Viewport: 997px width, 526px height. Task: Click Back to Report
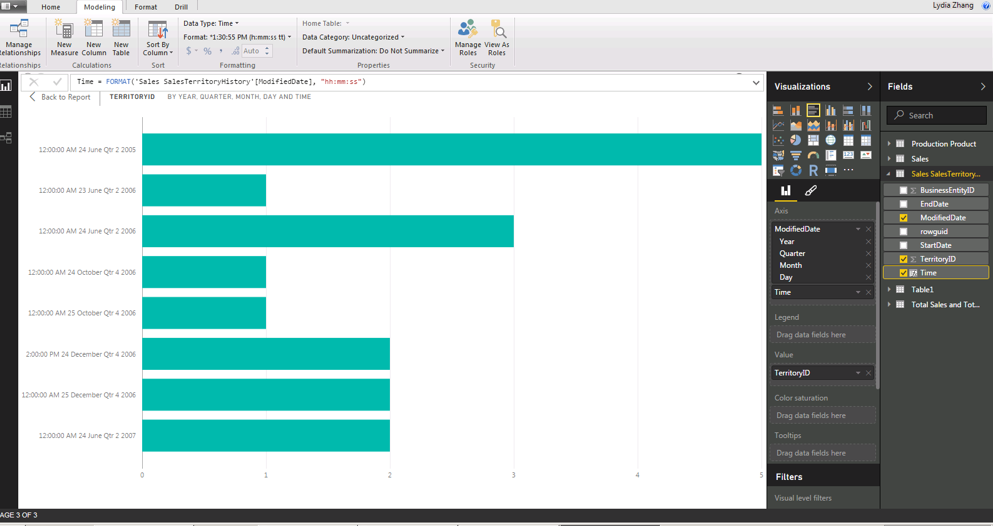[60, 97]
